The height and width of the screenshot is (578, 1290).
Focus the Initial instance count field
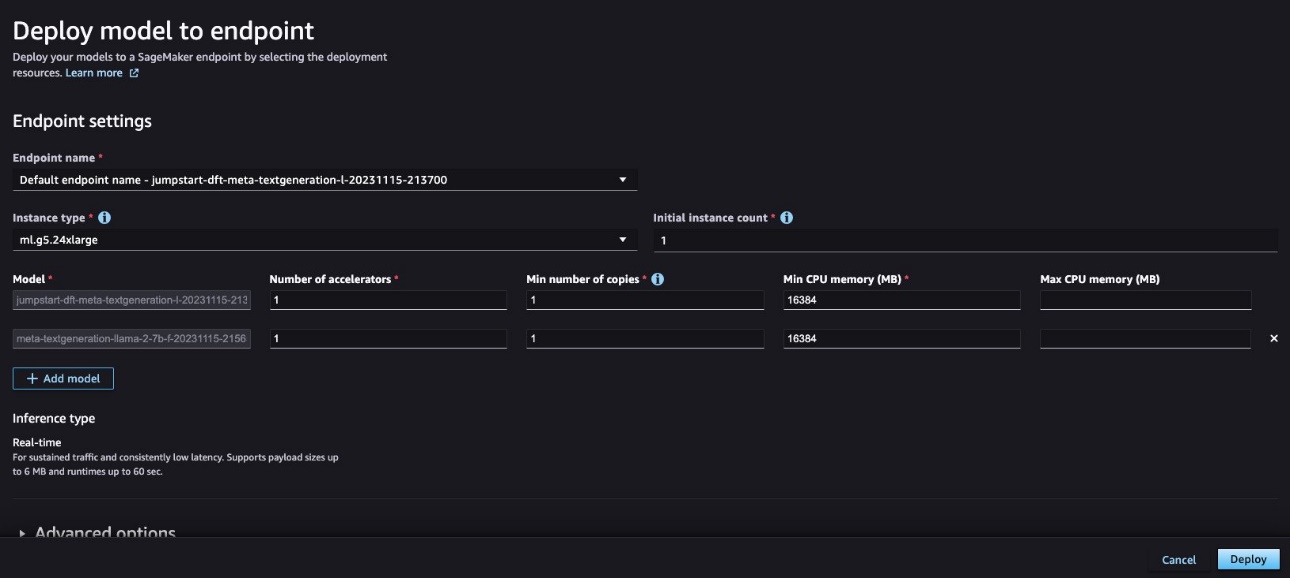click(x=965, y=240)
